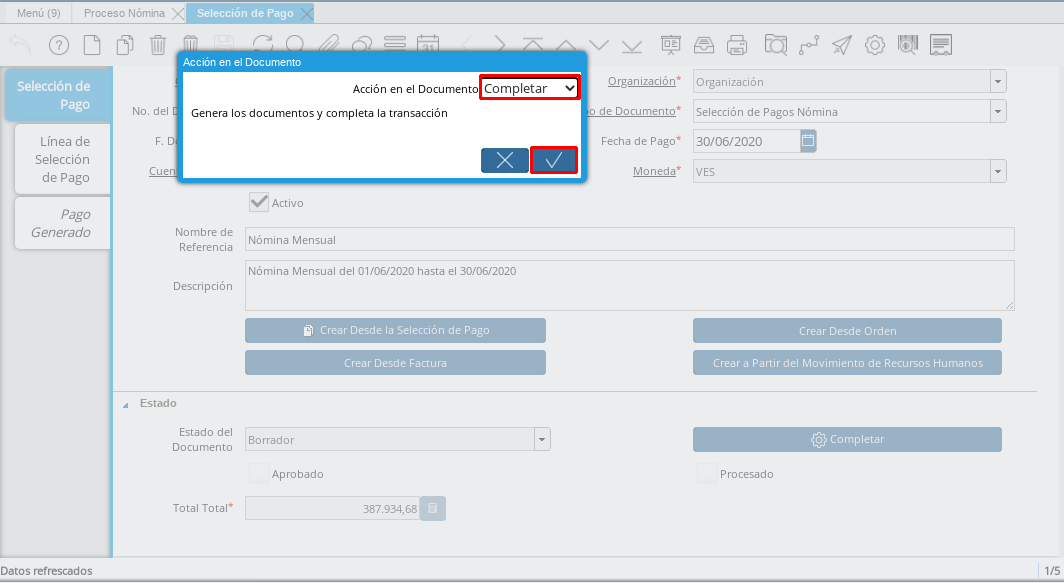Click Crear a Partir del Movimiento button

(x=847, y=362)
